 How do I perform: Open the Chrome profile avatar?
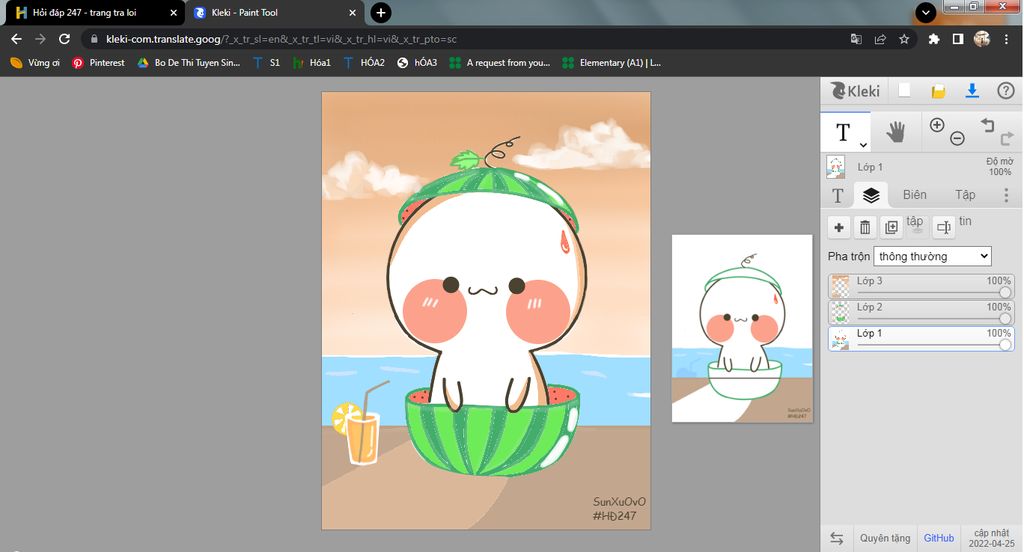[x=982, y=39]
